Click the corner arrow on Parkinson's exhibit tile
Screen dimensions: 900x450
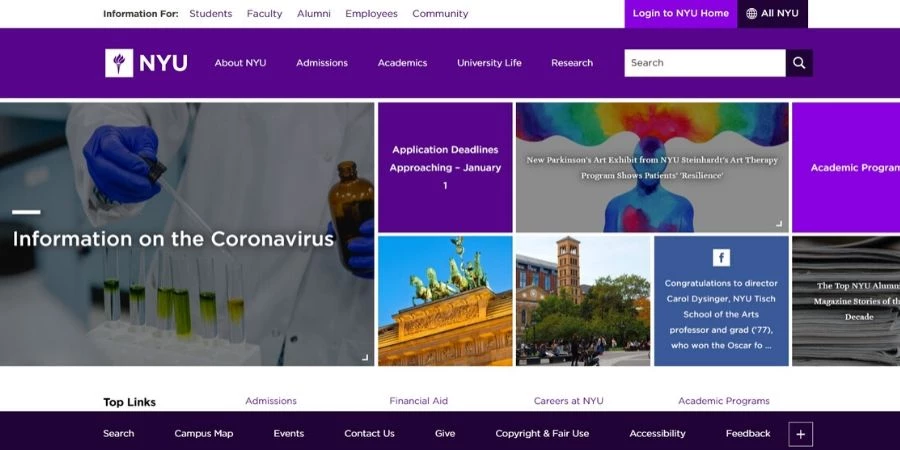(779, 224)
